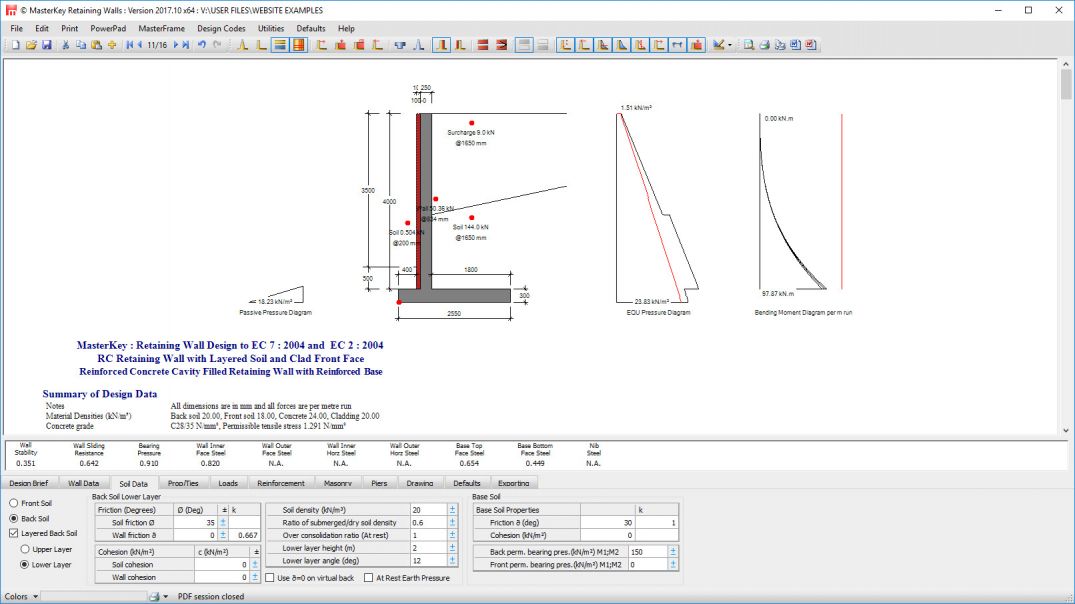Select the L-shaped wall type icon
Image resolution: width=1075 pixels, height=604 pixels.
pos(261,45)
